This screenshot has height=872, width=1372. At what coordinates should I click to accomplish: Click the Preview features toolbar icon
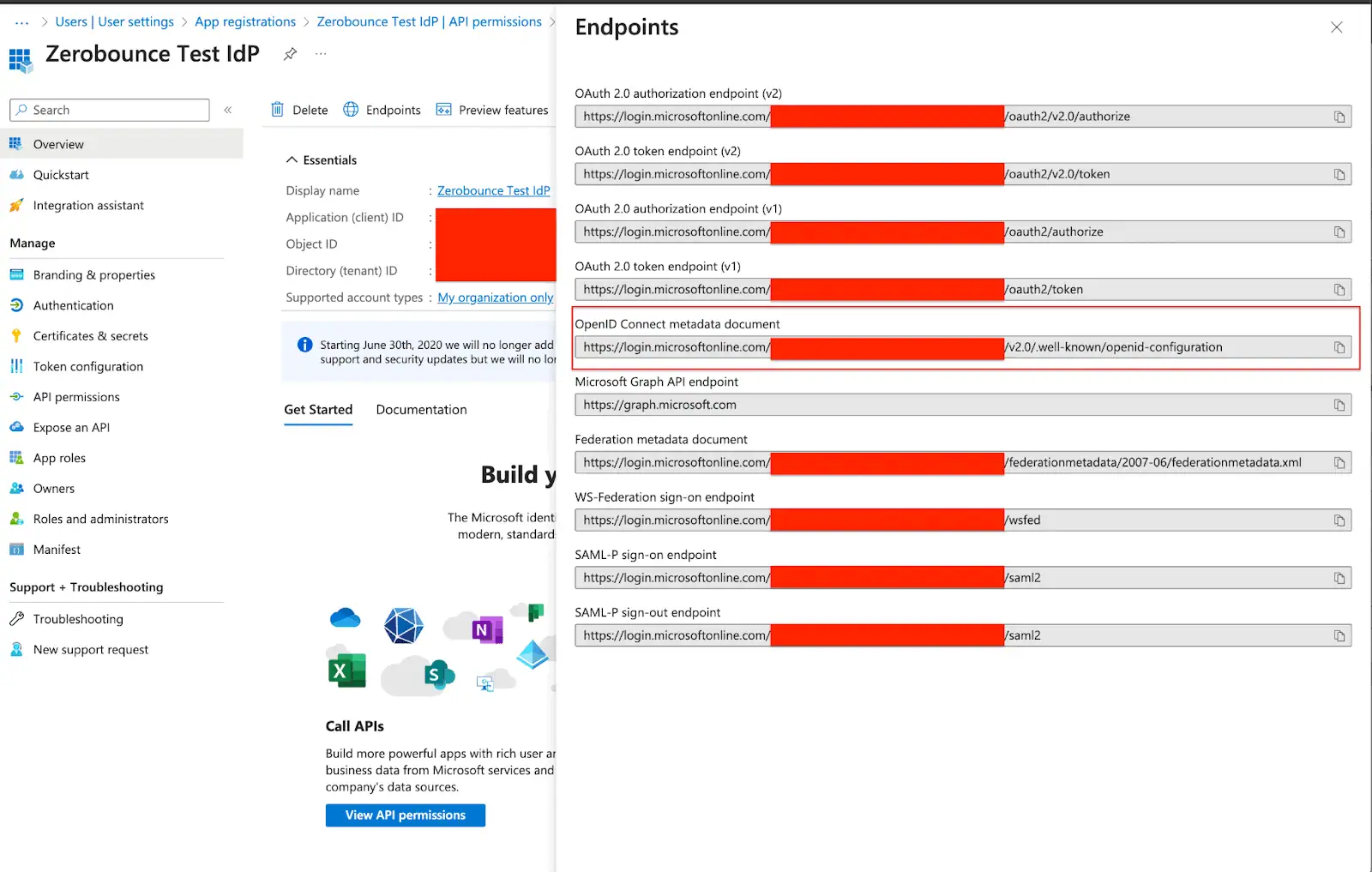[443, 110]
